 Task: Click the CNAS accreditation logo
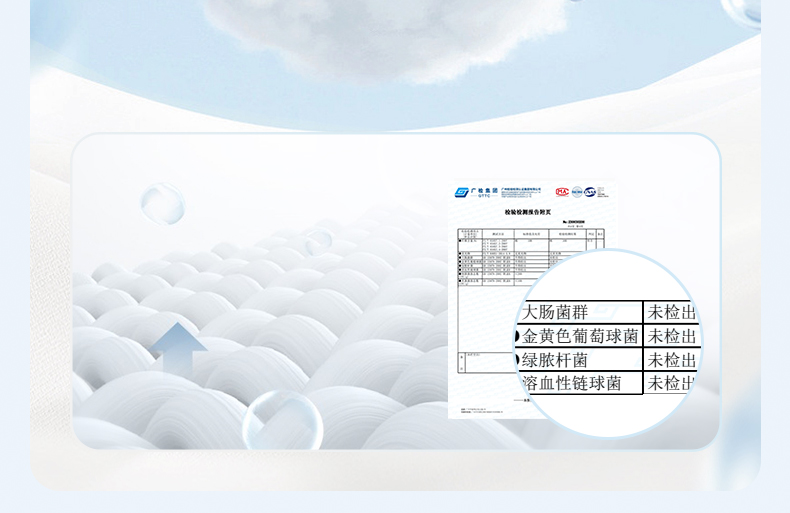pyautogui.click(x=591, y=191)
